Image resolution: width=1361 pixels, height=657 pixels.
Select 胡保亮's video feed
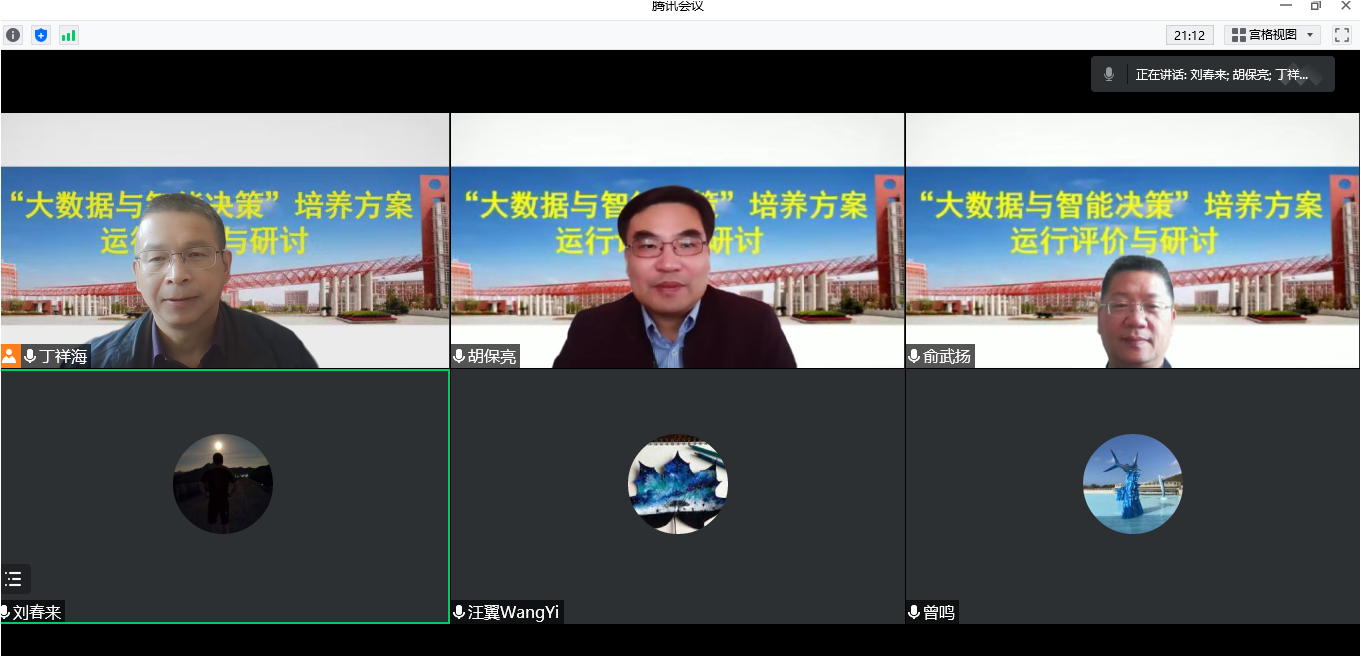pyautogui.click(x=677, y=240)
